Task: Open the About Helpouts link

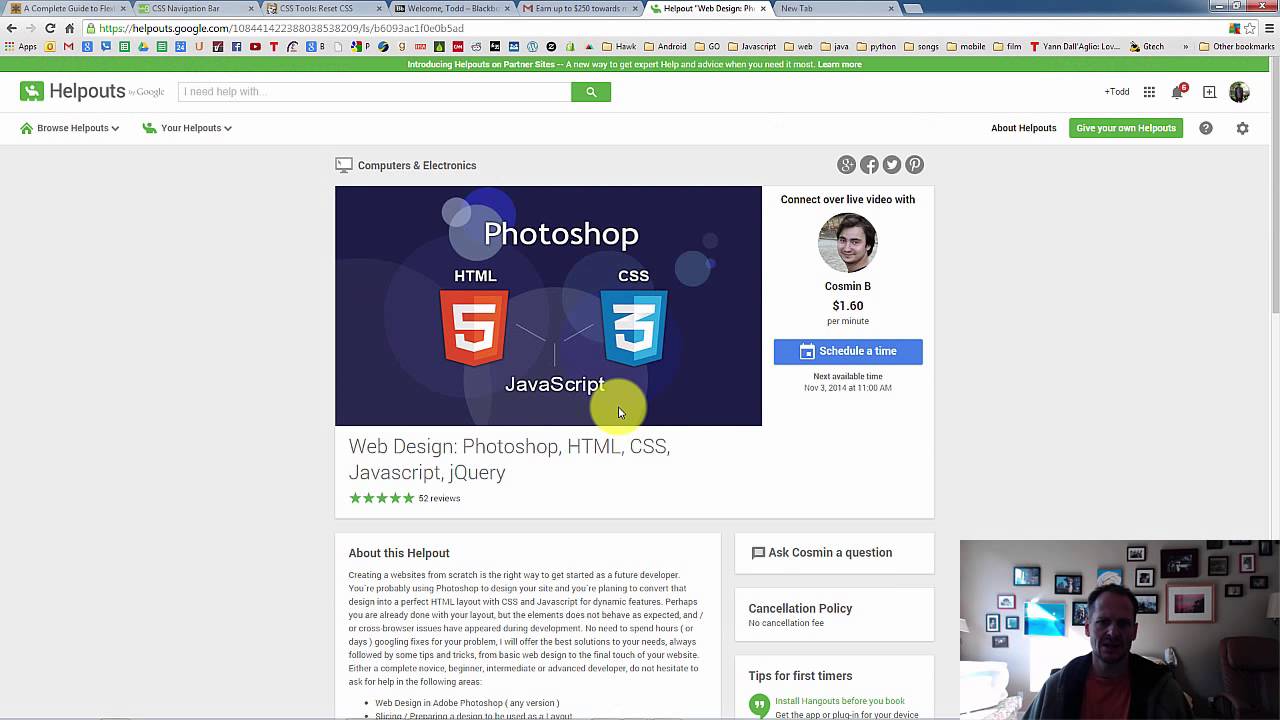Action: point(1023,128)
